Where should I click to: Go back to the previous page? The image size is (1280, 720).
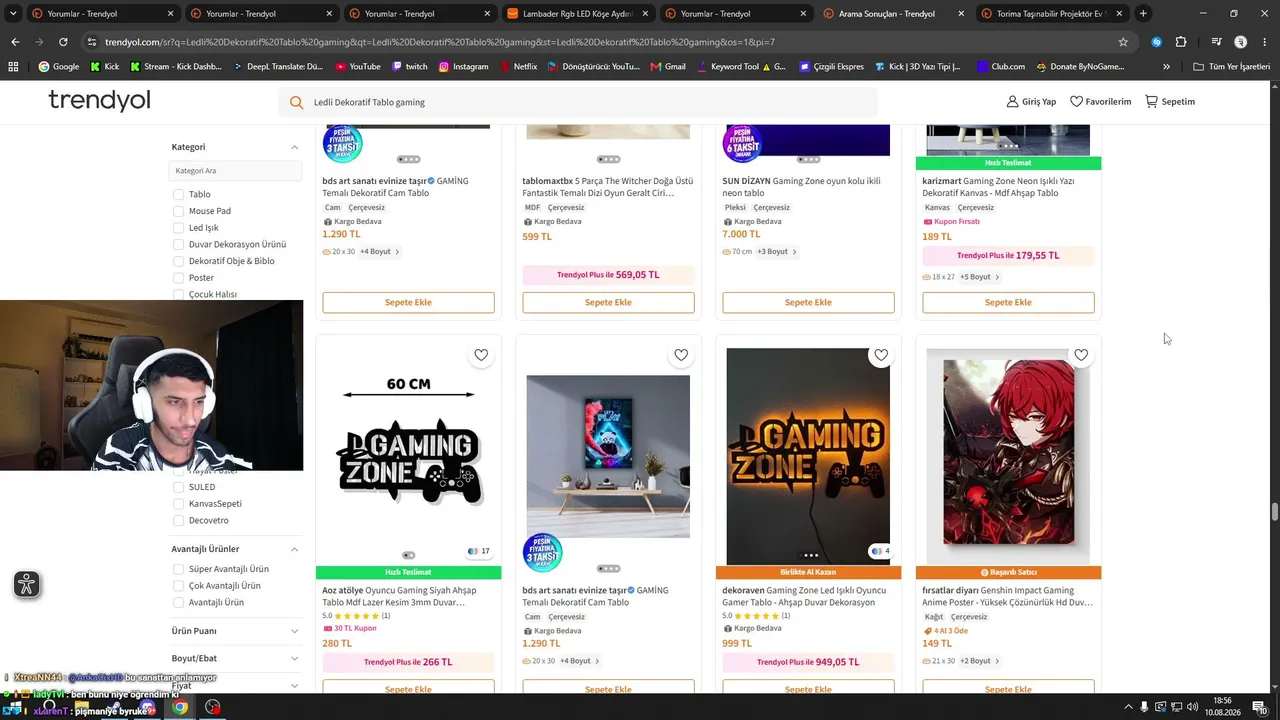click(x=15, y=42)
